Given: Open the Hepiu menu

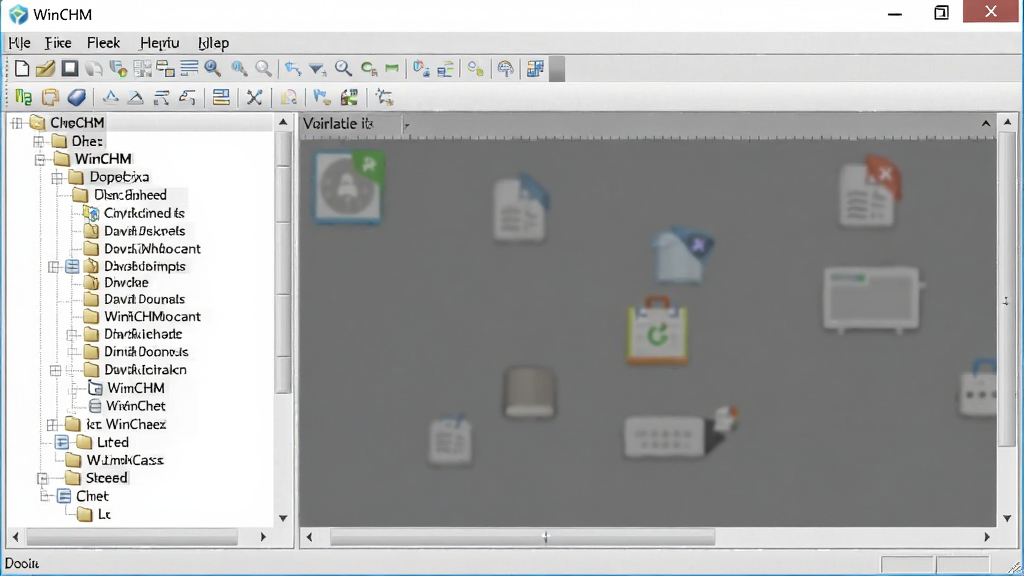Looking at the screenshot, I should (x=159, y=43).
